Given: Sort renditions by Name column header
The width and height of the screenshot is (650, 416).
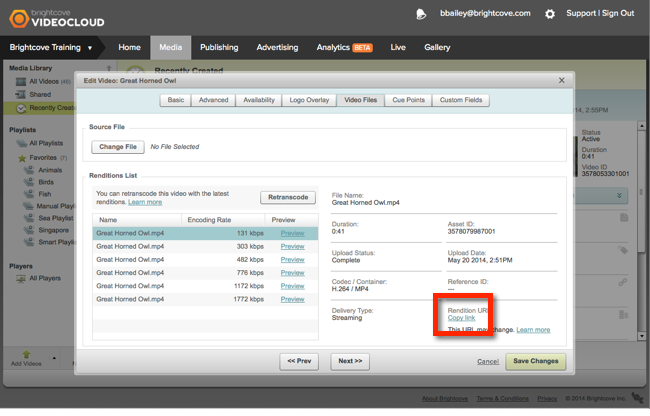Looking at the screenshot, I should click(x=137, y=220).
